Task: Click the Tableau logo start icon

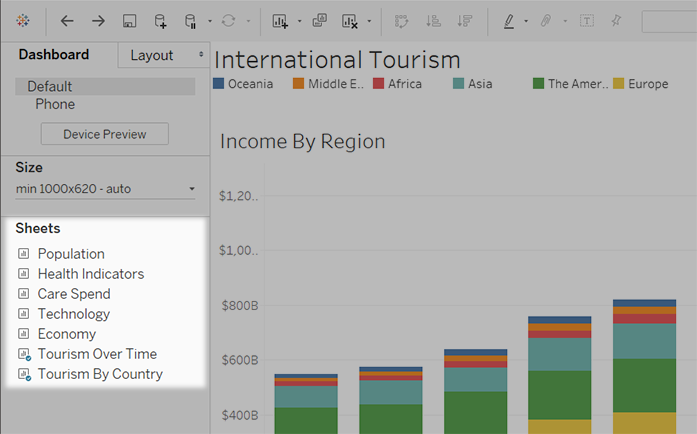Action: click(x=23, y=20)
